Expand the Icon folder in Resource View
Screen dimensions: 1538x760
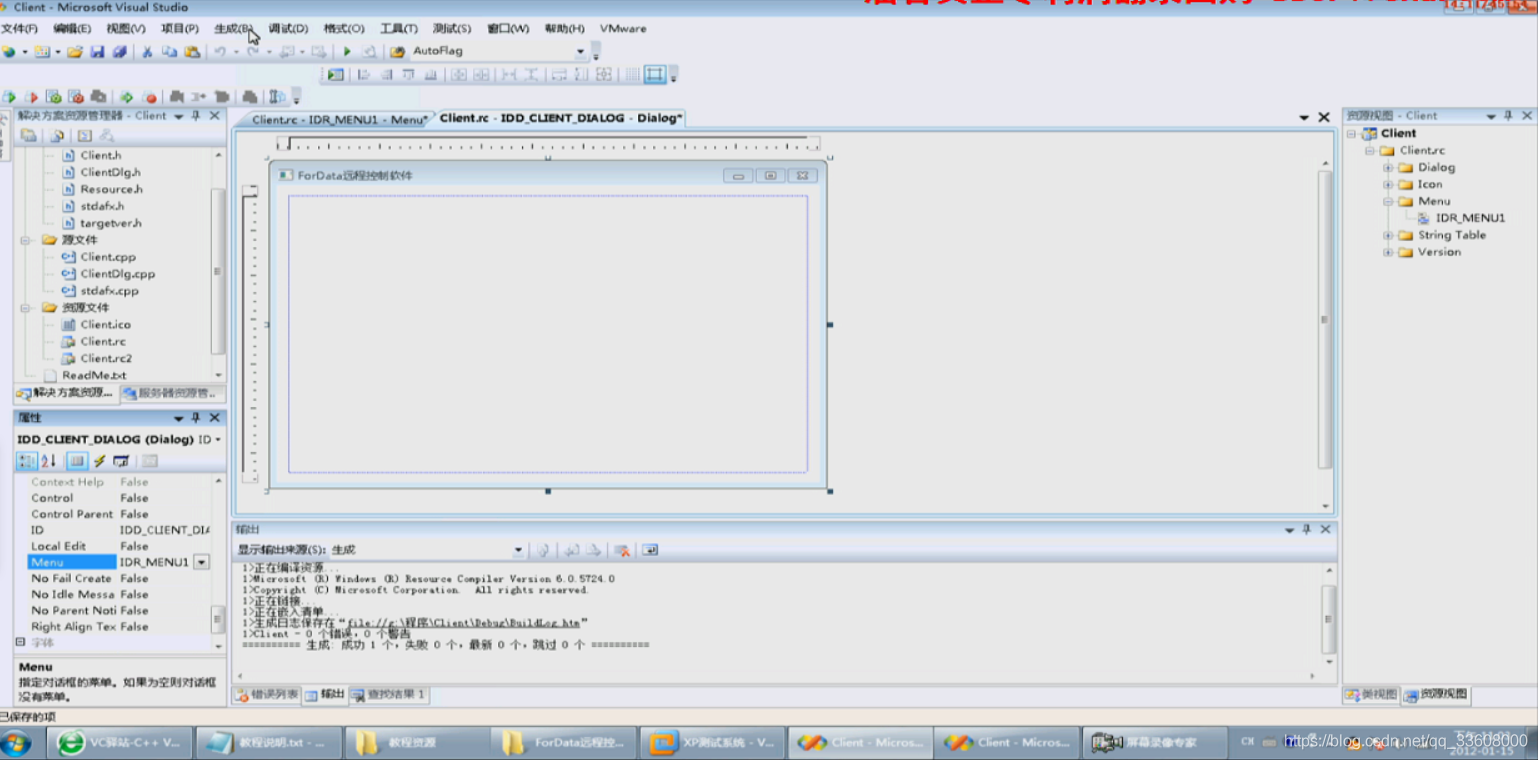coord(1388,184)
